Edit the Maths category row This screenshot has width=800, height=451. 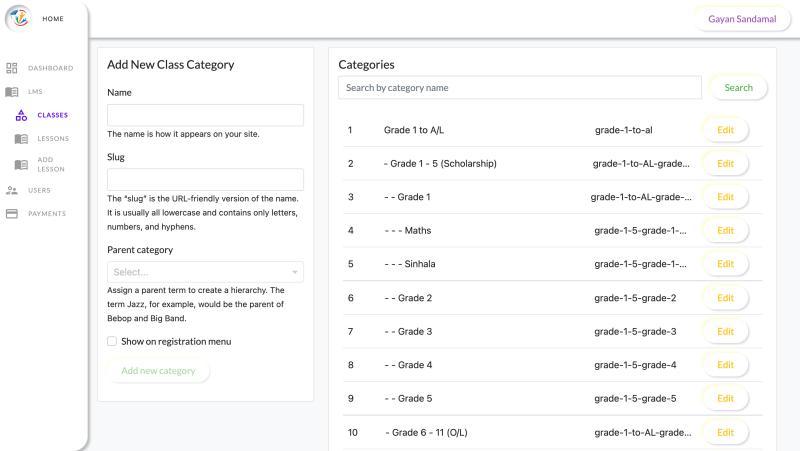pos(725,231)
